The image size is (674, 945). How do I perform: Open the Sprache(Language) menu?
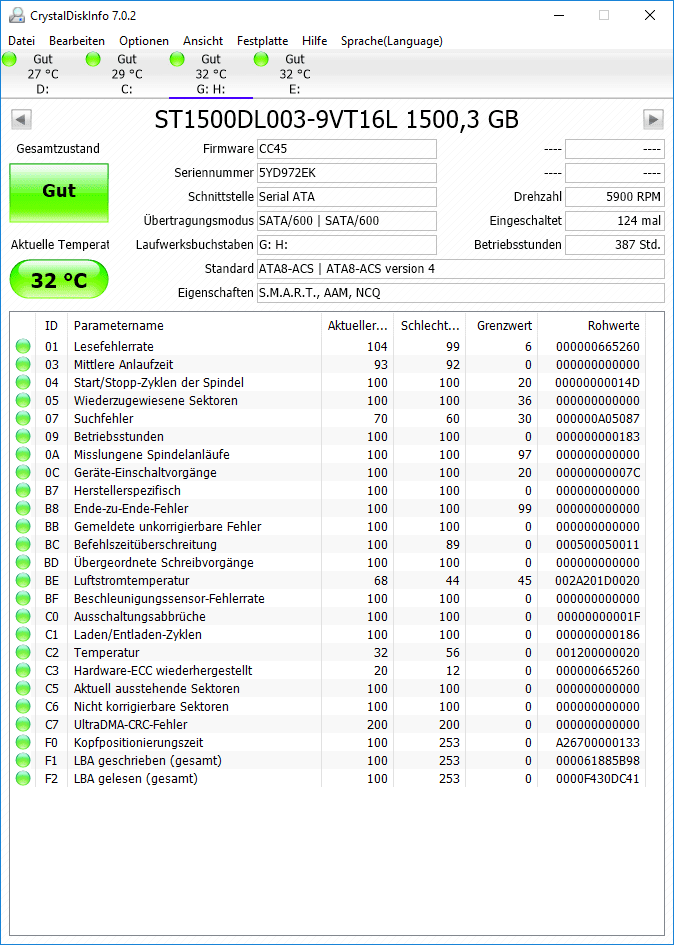392,41
